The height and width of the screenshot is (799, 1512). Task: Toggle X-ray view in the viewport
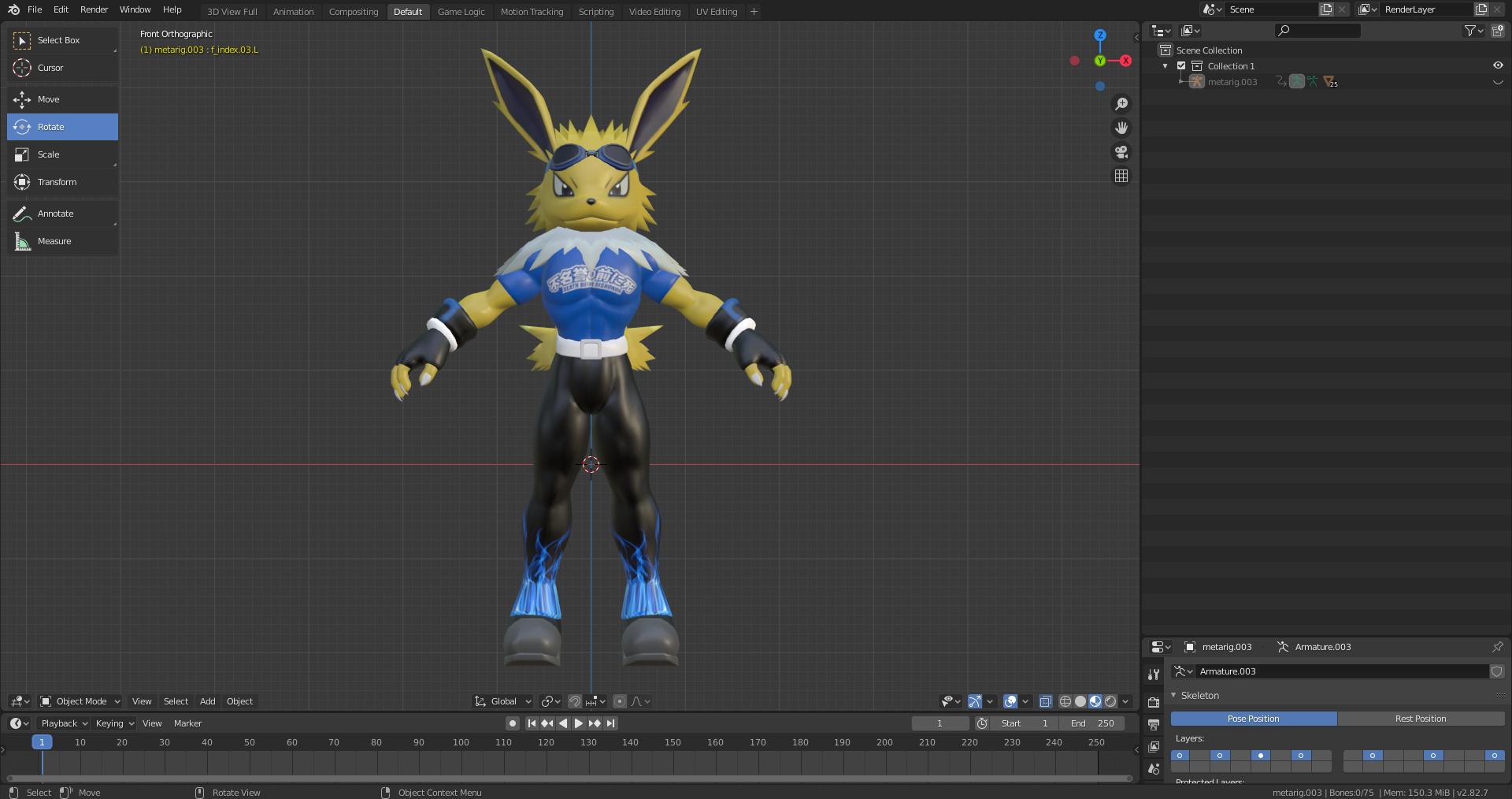click(1046, 701)
